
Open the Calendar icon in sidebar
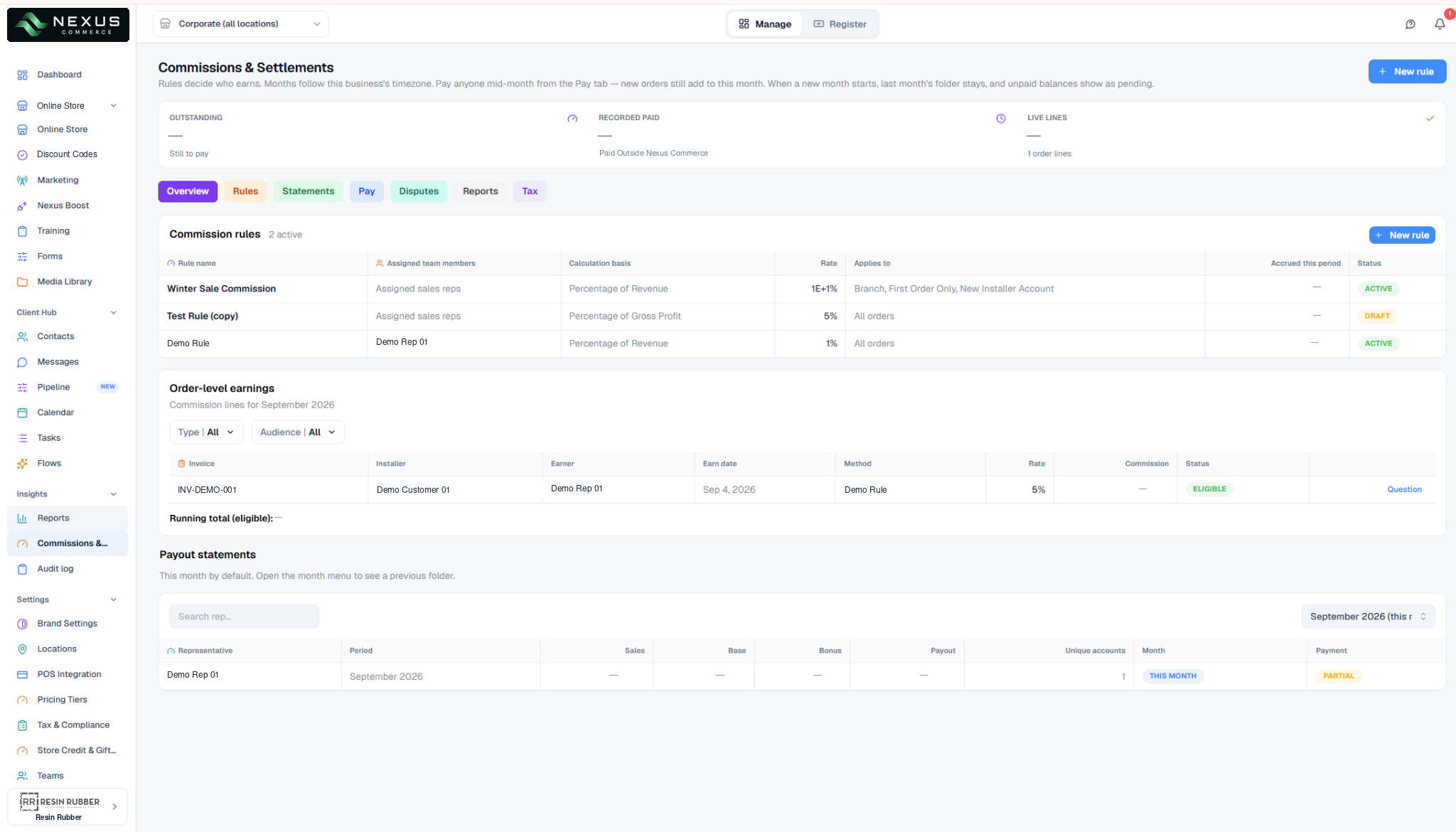[x=22, y=412]
